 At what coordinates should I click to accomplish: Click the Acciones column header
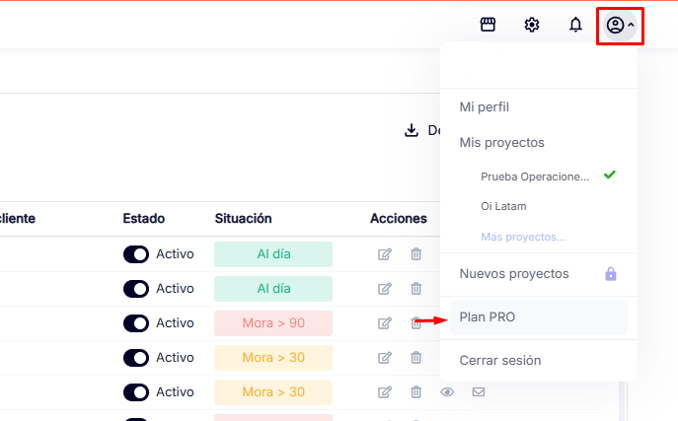point(398,218)
